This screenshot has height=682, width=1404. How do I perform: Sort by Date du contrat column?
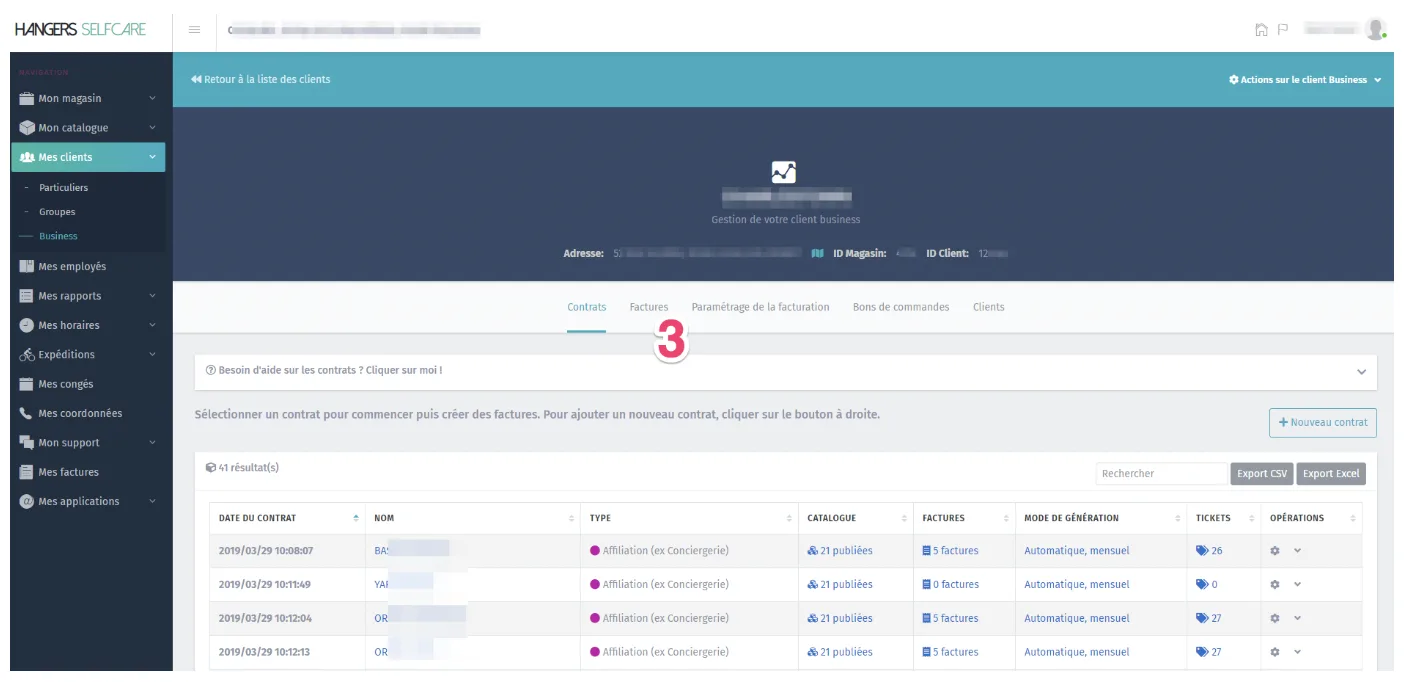pyautogui.click(x=287, y=518)
